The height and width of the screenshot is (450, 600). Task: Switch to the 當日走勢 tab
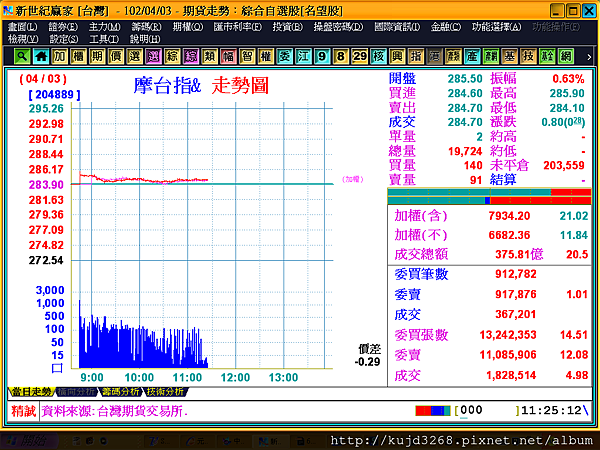31,391
